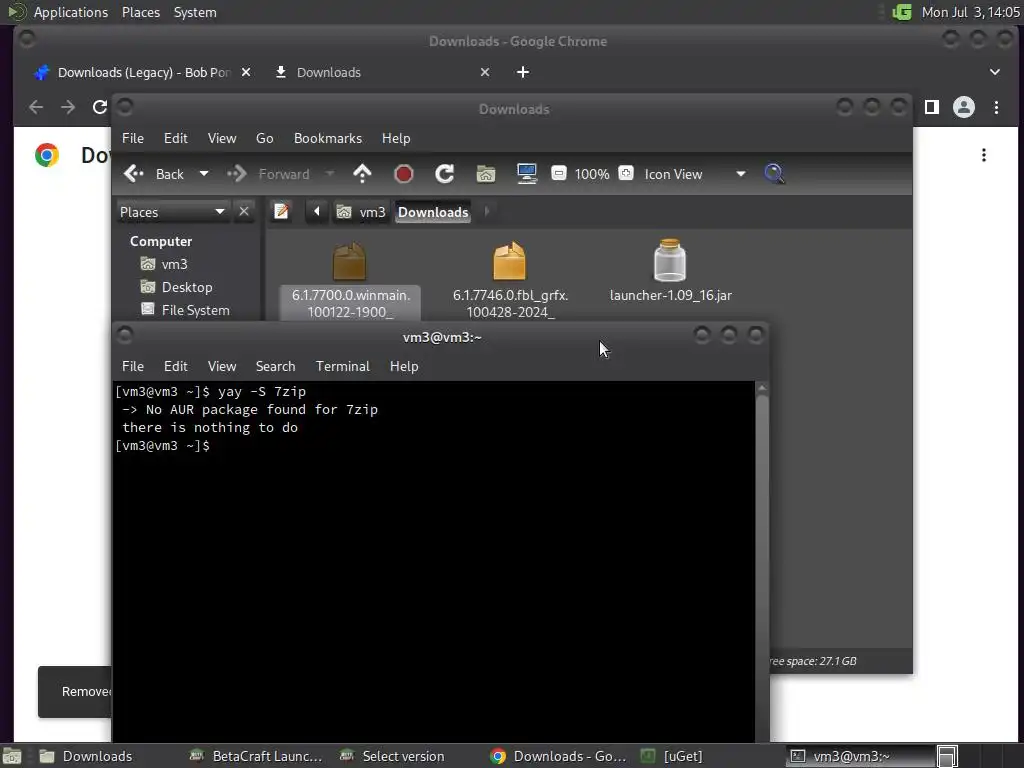The width and height of the screenshot is (1024, 768).
Task: Open Places menu in top panel
Action: (x=140, y=12)
